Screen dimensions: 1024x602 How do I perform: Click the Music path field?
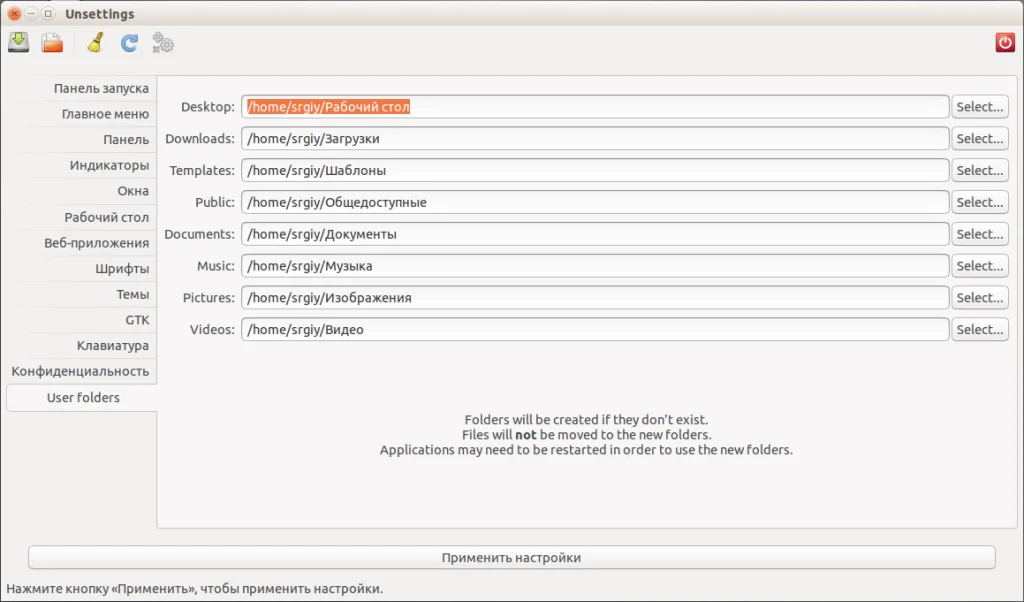pyautogui.click(x=595, y=266)
